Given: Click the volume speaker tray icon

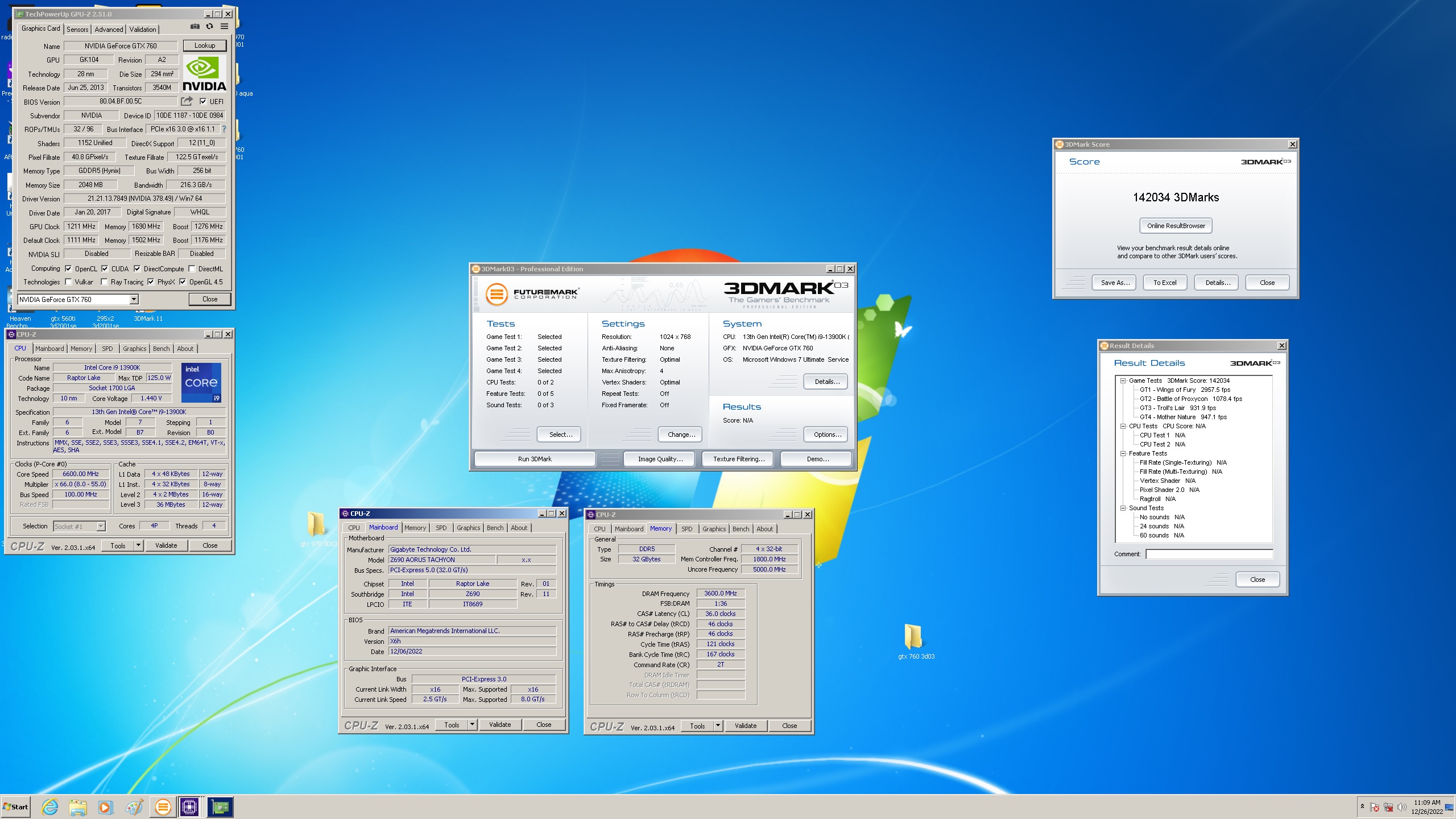Looking at the screenshot, I should [1402, 807].
